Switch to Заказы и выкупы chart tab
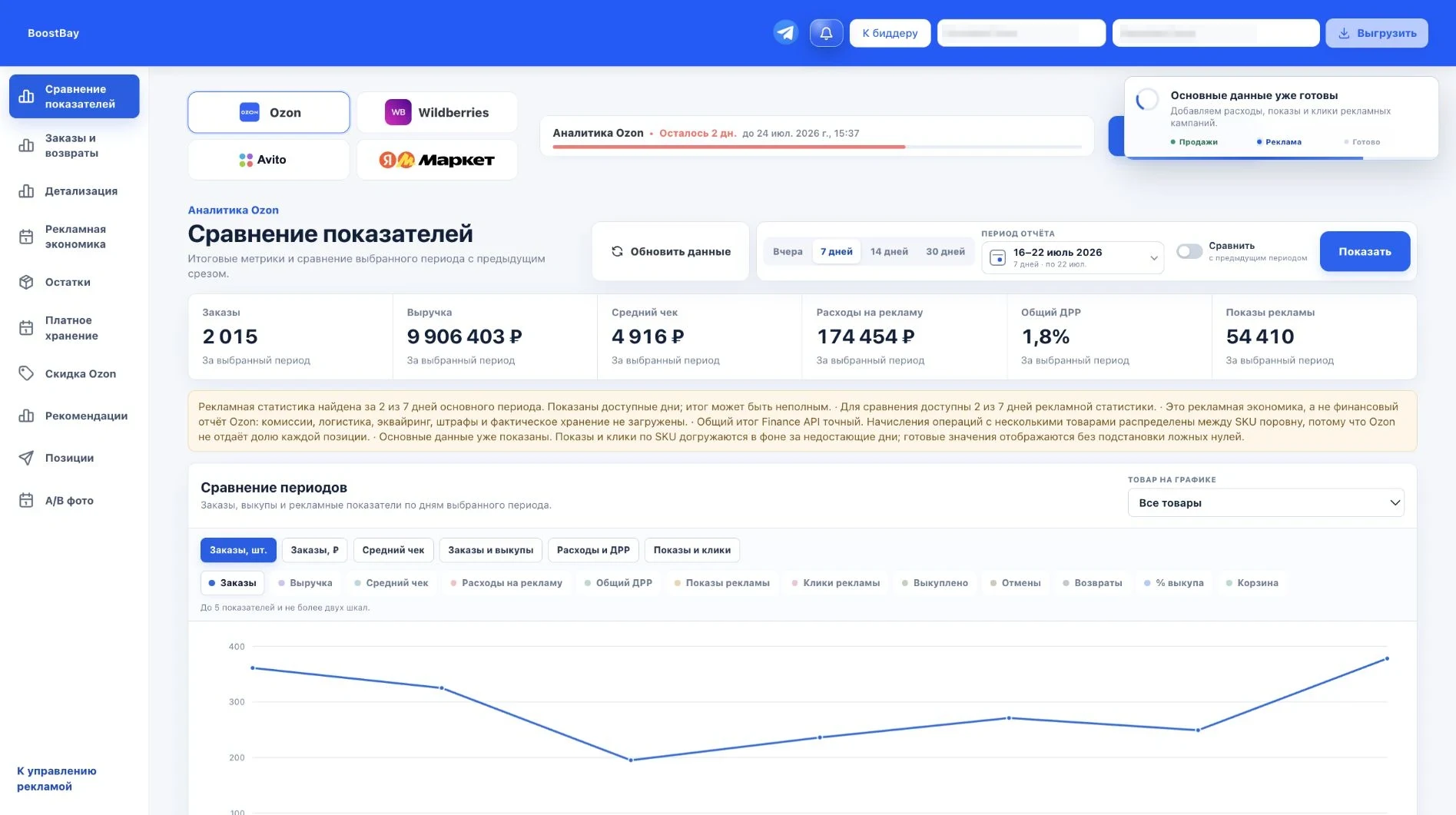The height and width of the screenshot is (815, 1456). click(x=491, y=550)
